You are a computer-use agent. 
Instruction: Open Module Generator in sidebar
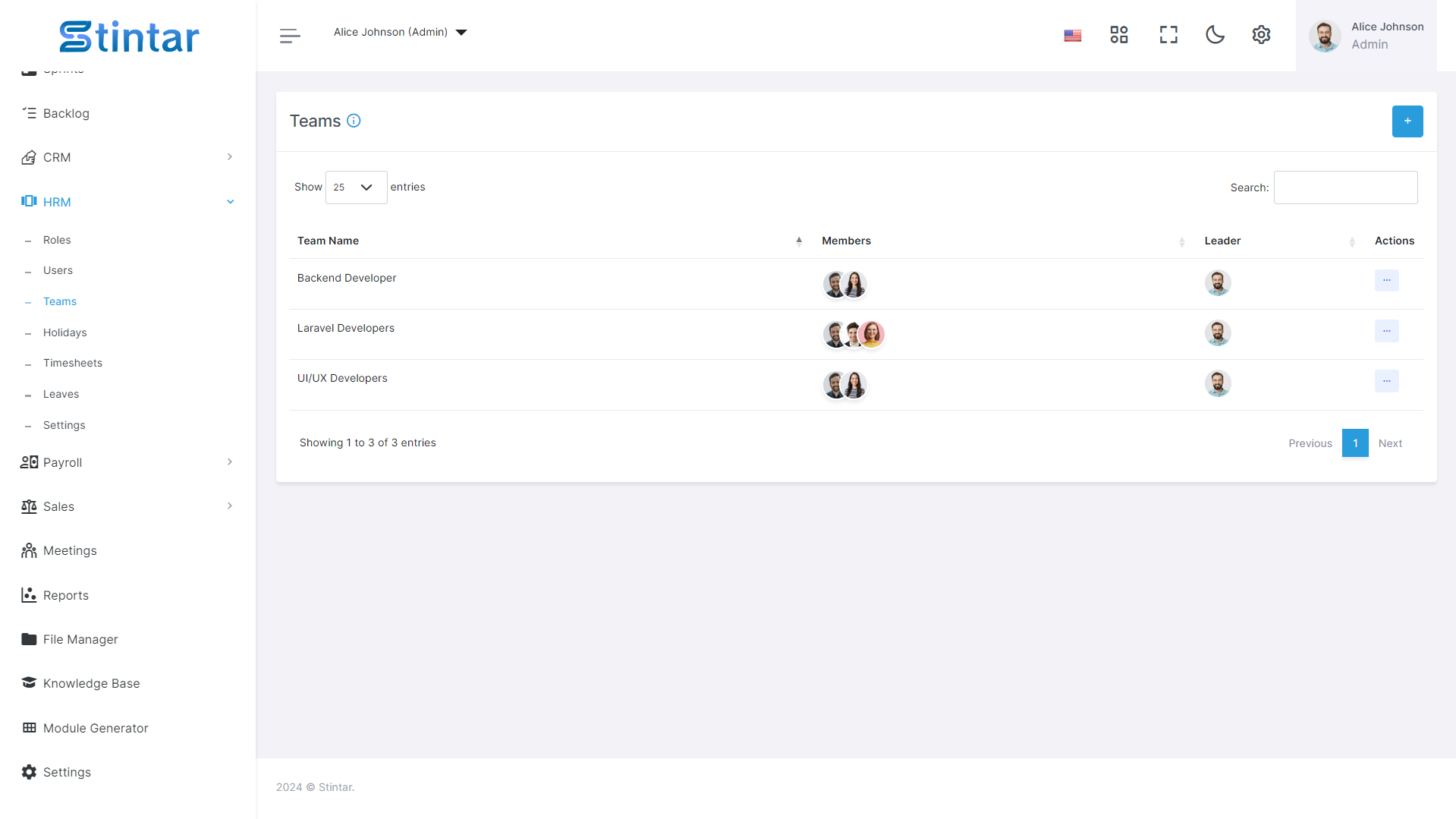click(96, 728)
